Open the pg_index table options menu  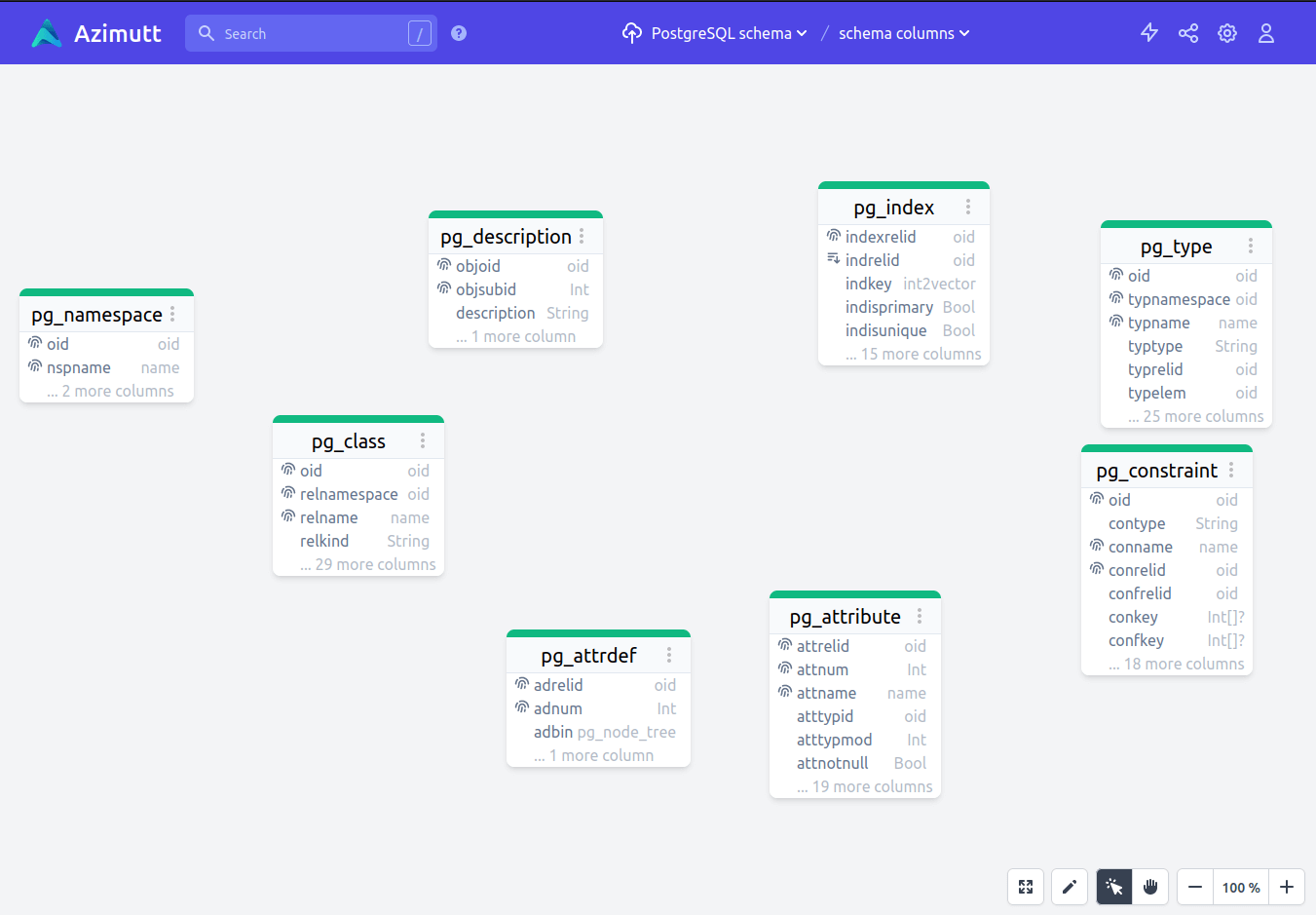967,207
